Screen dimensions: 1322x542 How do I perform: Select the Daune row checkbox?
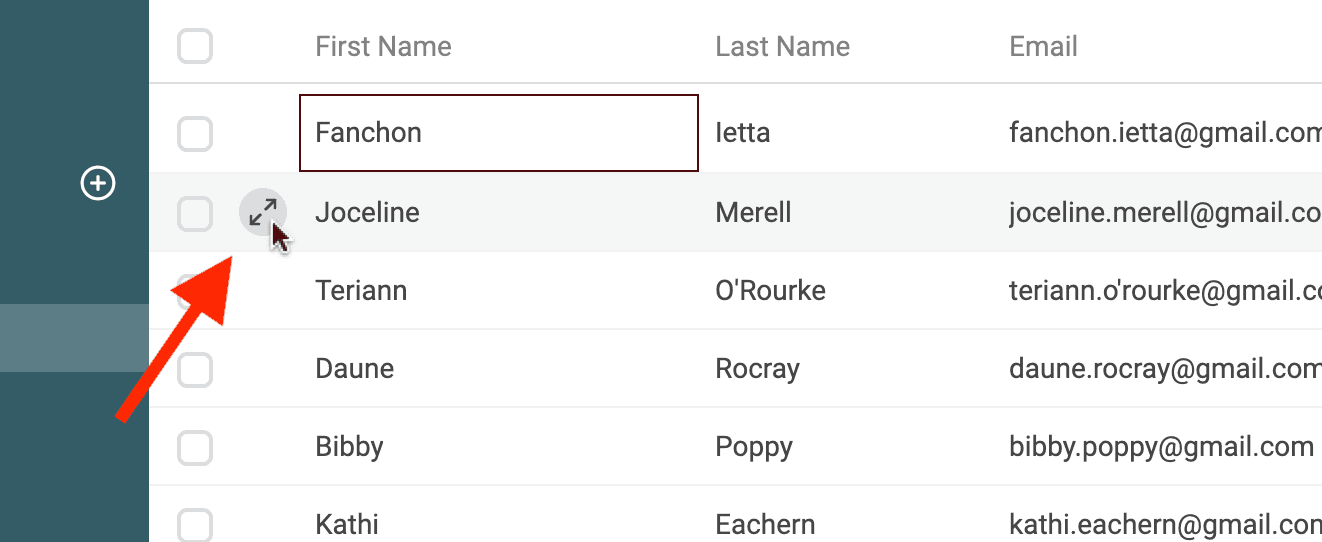click(195, 369)
